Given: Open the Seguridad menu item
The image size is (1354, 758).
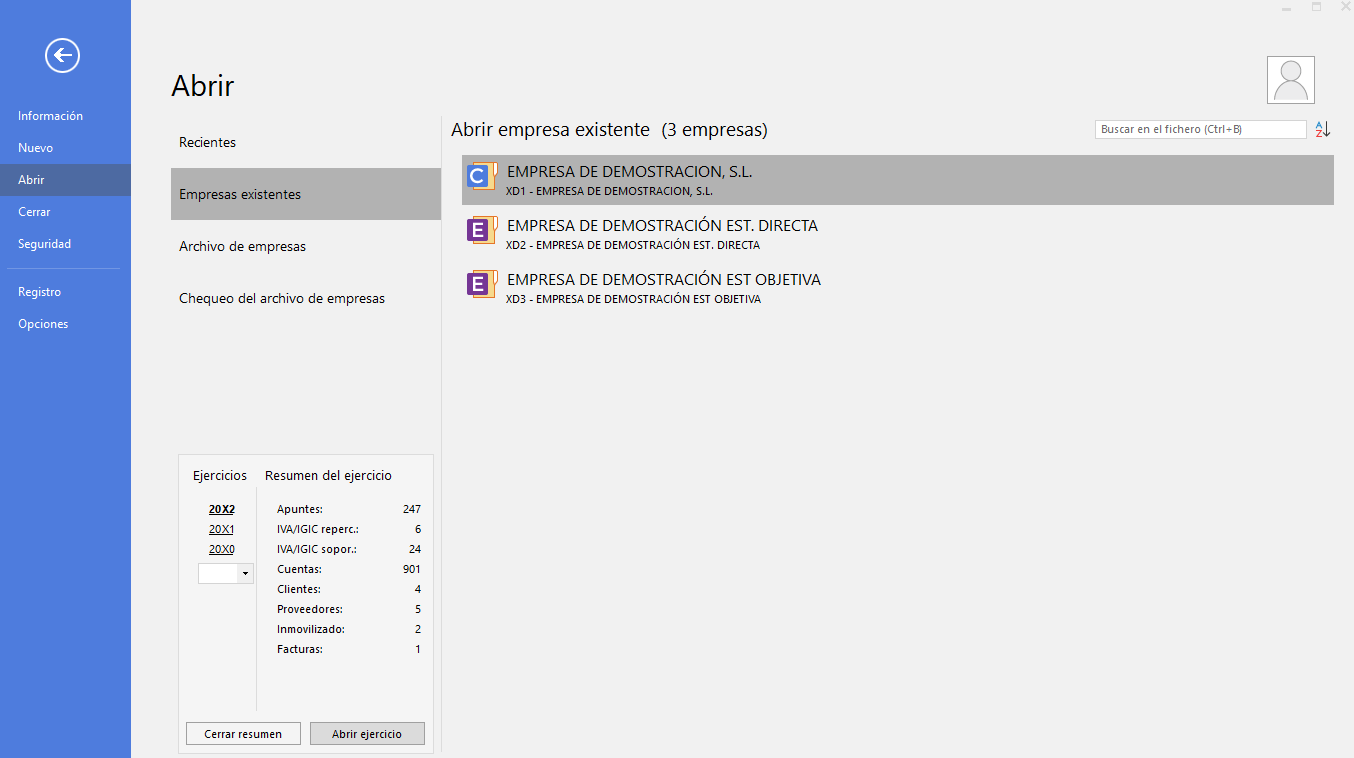Looking at the screenshot, I should click(x=65, y=244).
